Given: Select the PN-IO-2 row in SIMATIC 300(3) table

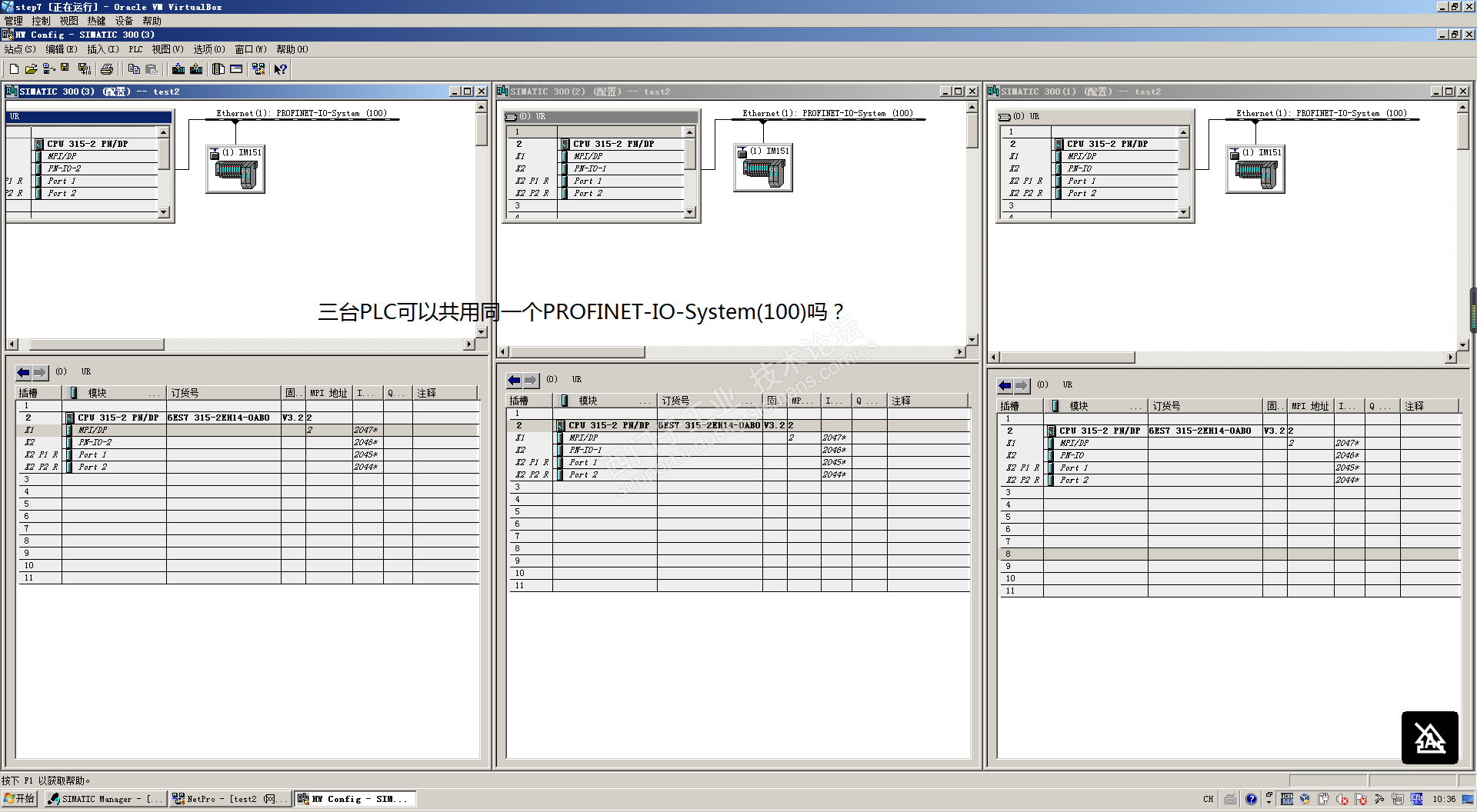Looking at the screenshot, I should click(x=249, y=442).
